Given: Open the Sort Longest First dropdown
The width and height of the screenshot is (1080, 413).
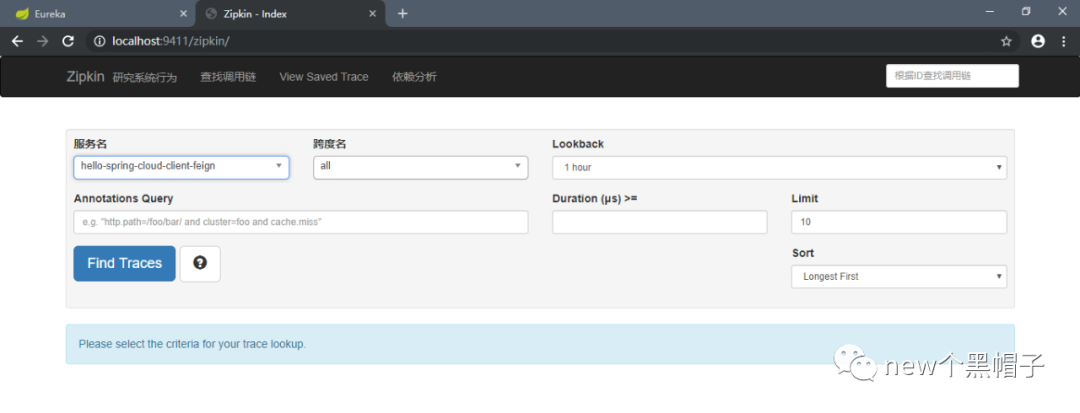Looking at the screenshot, I should point(899,277).
